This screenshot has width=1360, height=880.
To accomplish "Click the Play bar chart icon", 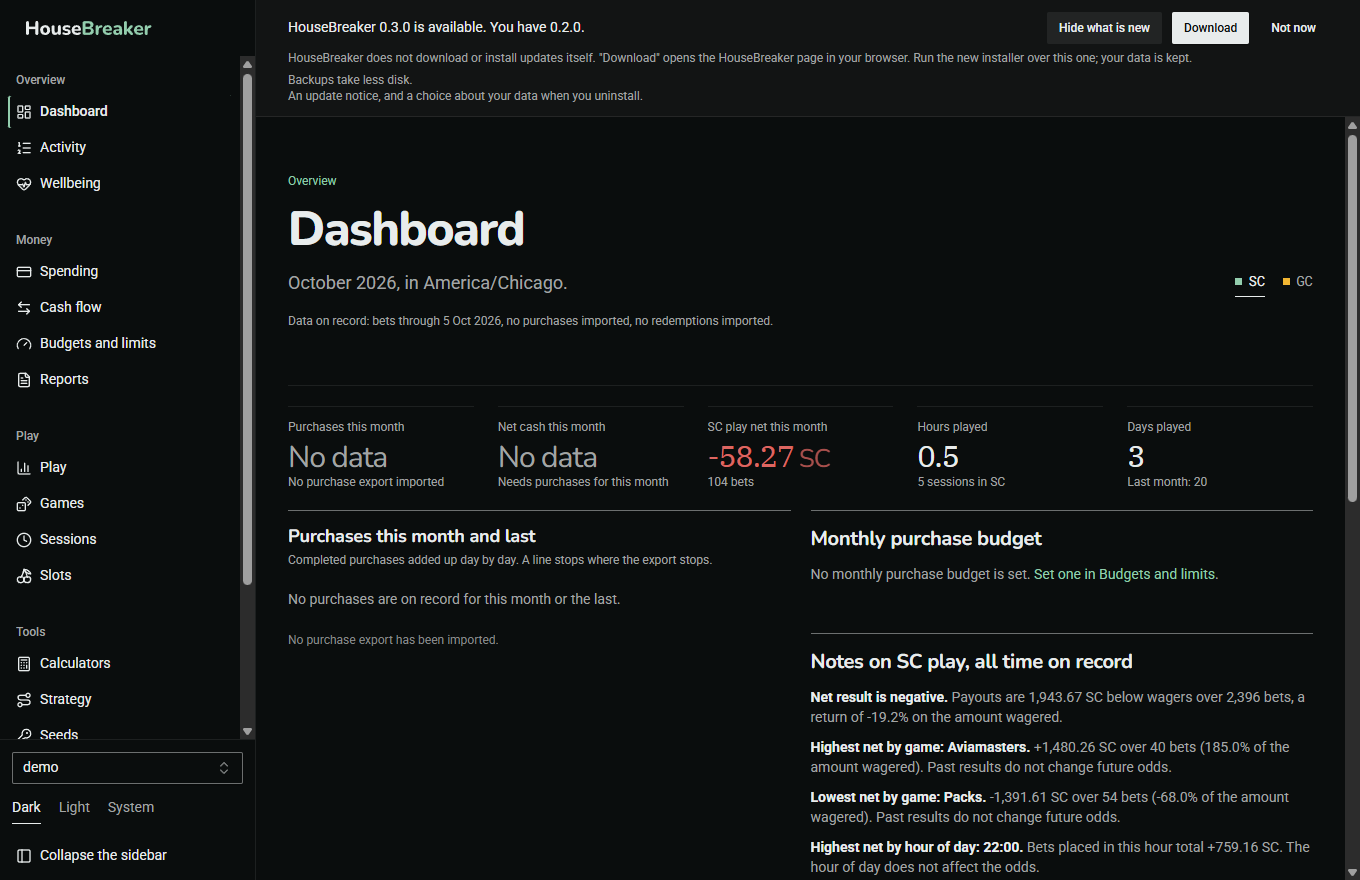I will pos(24,467).
